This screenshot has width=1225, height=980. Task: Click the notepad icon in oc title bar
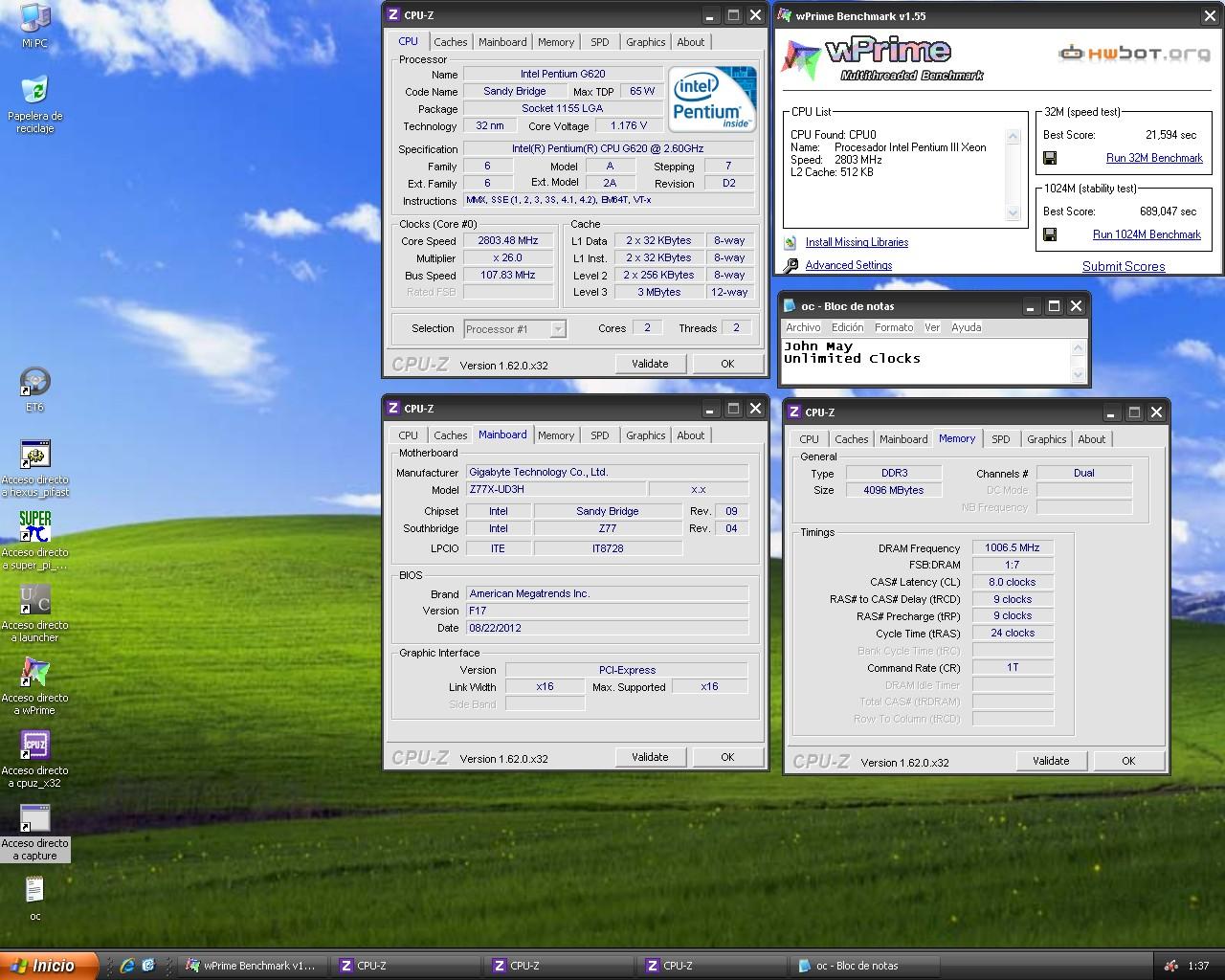point(790,306)
